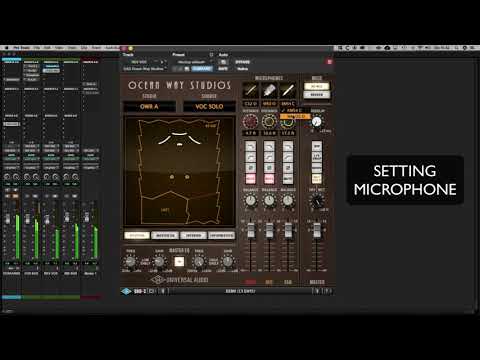Open the Source selector showing VOC SOLO
The image size is (480, 360).
[209, 107]
